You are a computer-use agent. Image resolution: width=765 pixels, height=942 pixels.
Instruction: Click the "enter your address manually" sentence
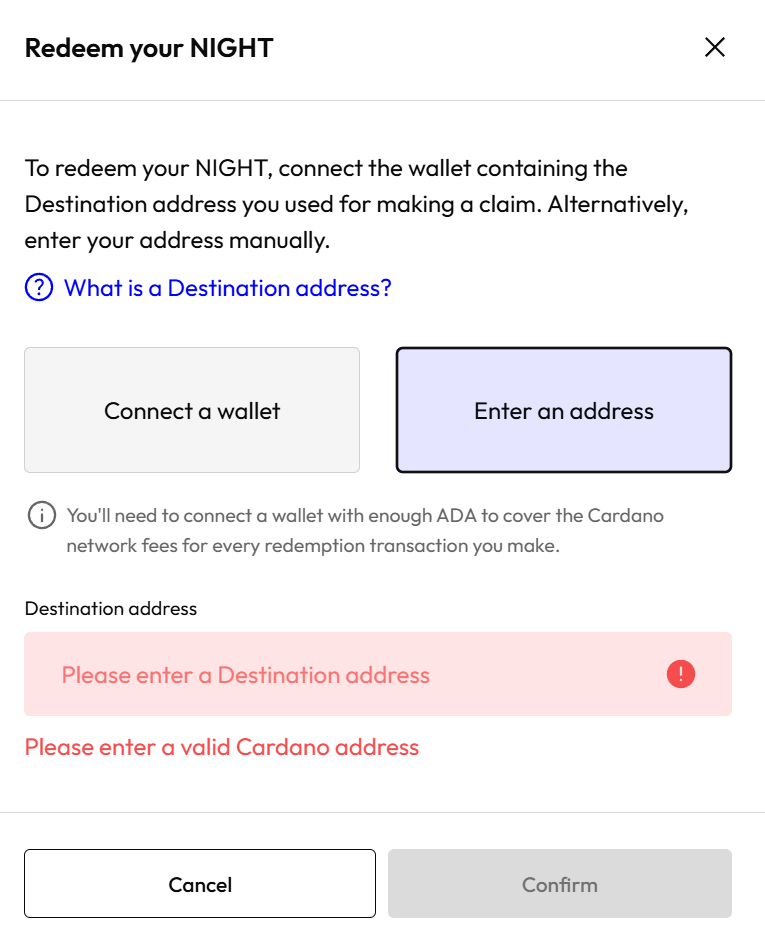pyautogui.click(x=177, y=241)
